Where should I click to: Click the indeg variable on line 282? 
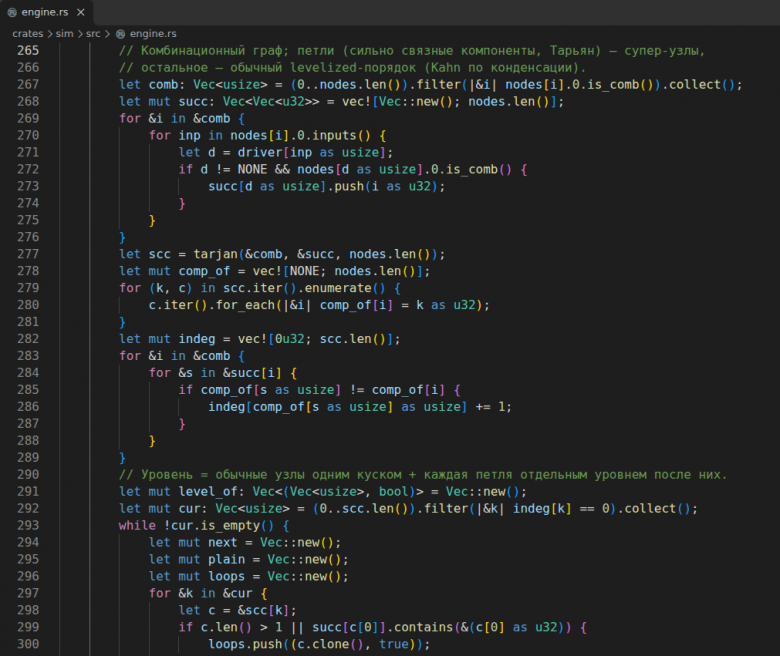(x=197, y=339)
